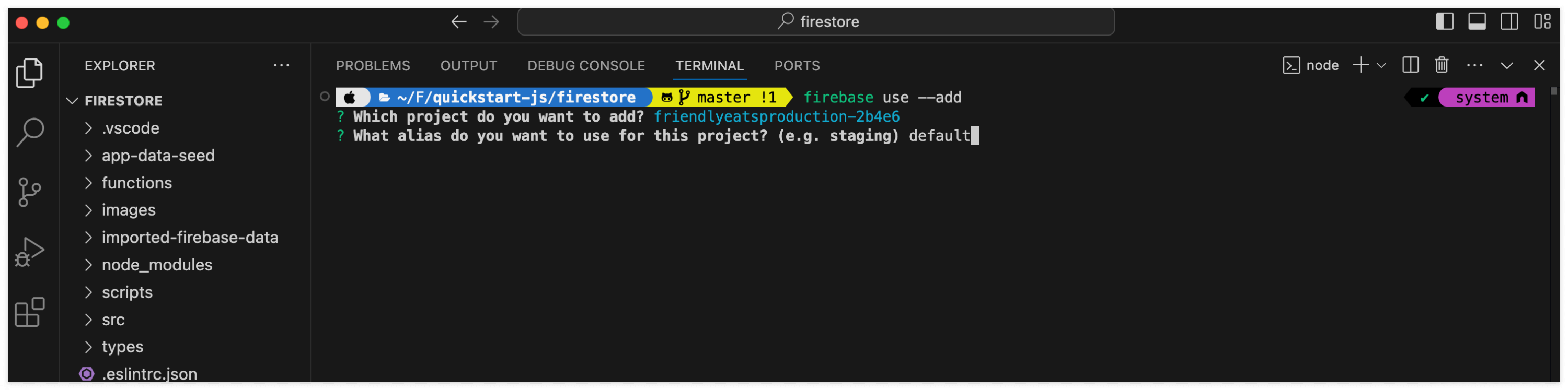Go forward using the navigation arrow
The width and height of the screenshot is (1568, 390).
tap(491, 22)
